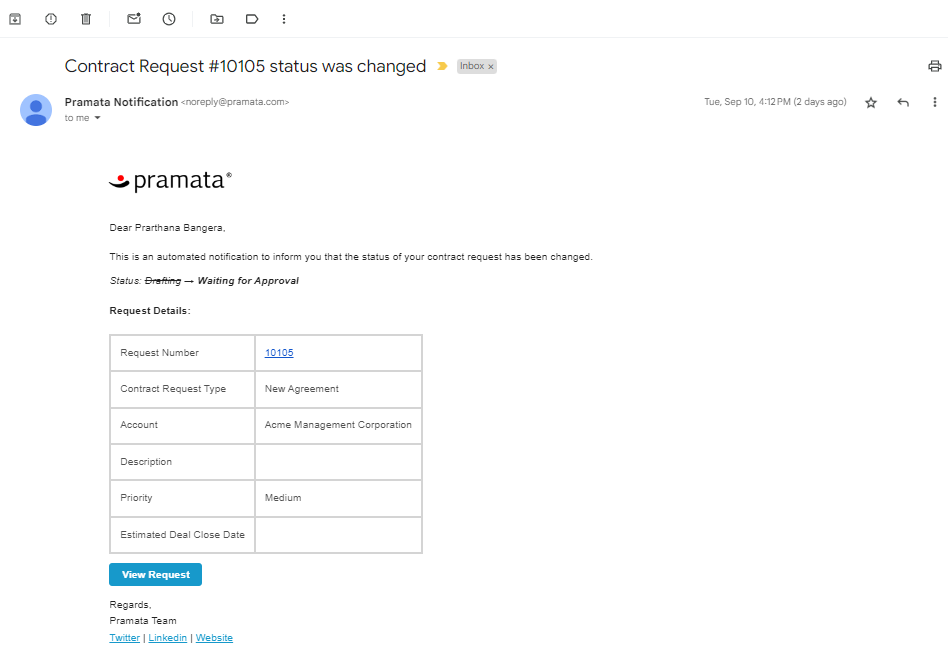Star this Pramata email
Viewport: 948px width, 660px height.
coord(871,103)
